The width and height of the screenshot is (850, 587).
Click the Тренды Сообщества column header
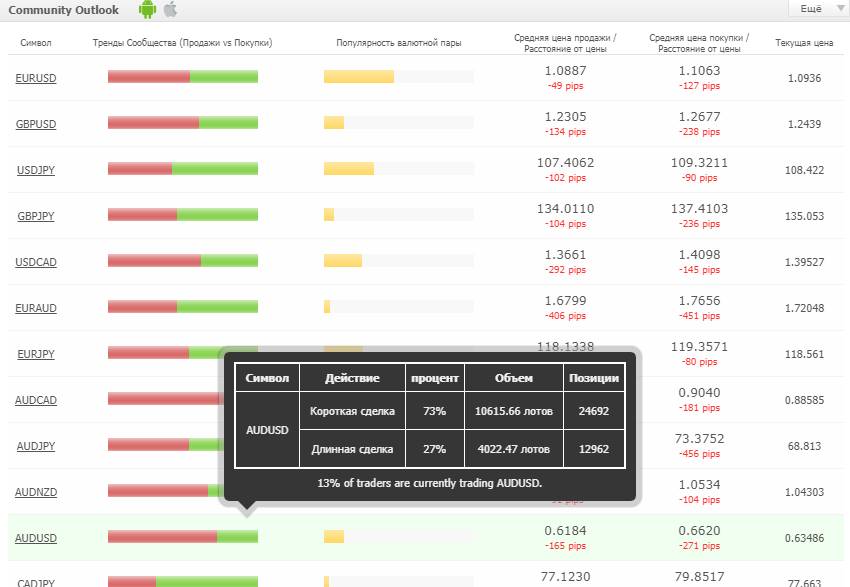pyautogui.click(x=182, y=44)
